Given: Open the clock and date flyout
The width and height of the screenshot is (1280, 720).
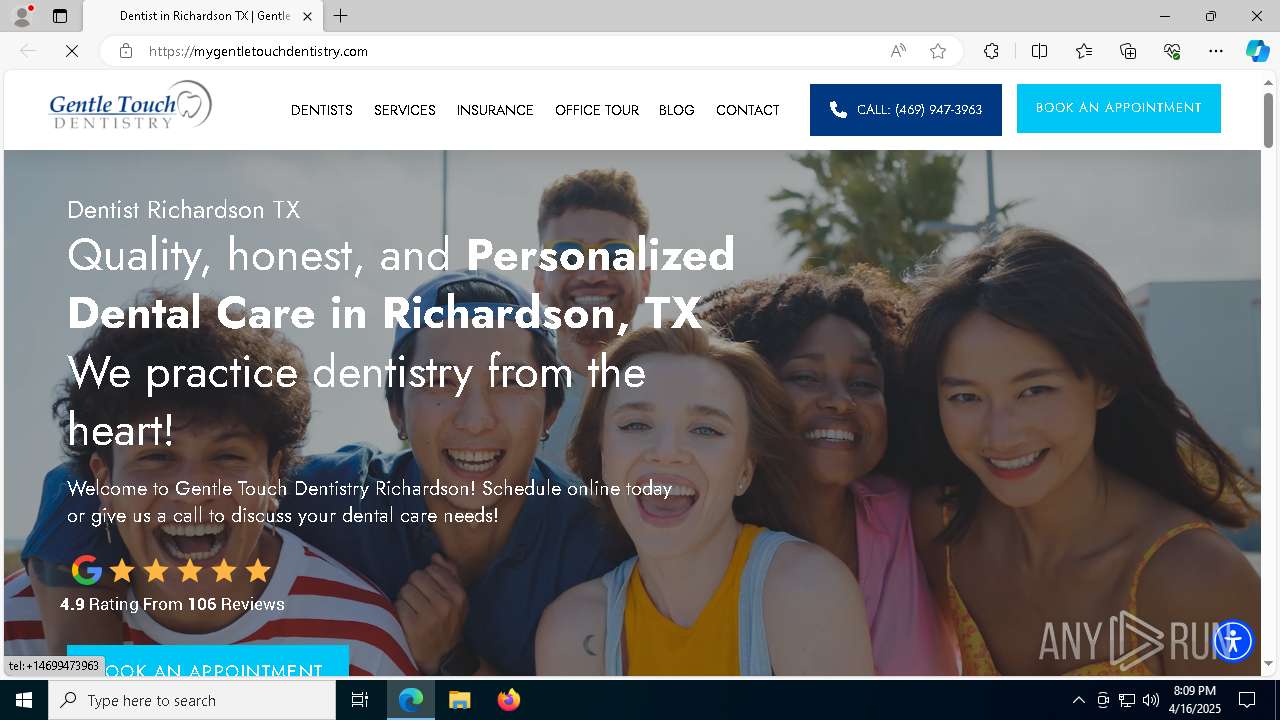Looking at the screenshot, I should coord(1197,700).
